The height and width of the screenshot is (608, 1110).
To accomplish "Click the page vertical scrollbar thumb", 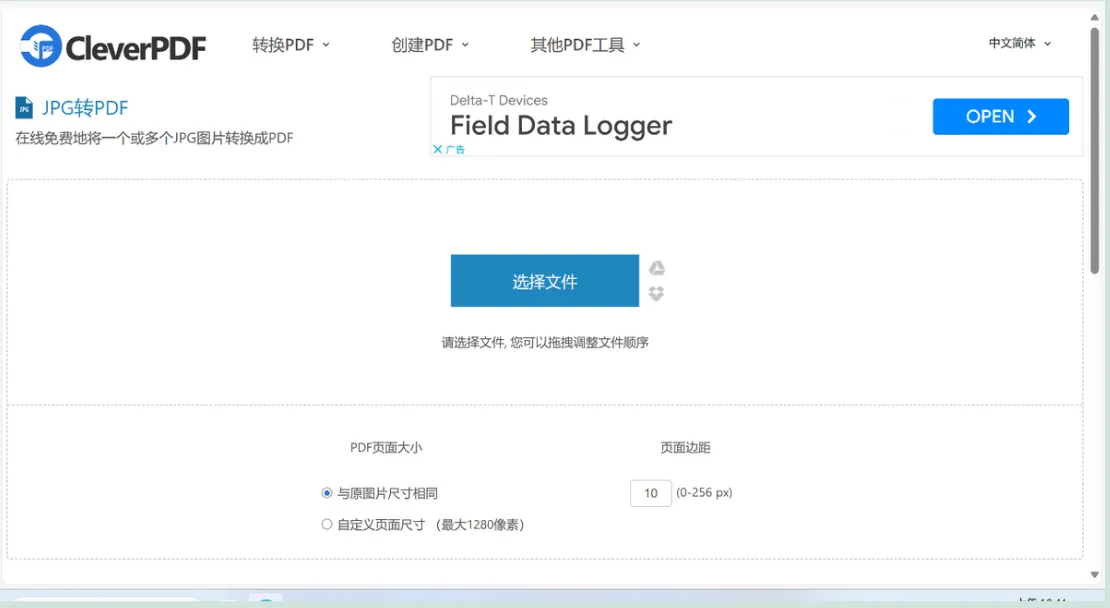I will 1094,150.
